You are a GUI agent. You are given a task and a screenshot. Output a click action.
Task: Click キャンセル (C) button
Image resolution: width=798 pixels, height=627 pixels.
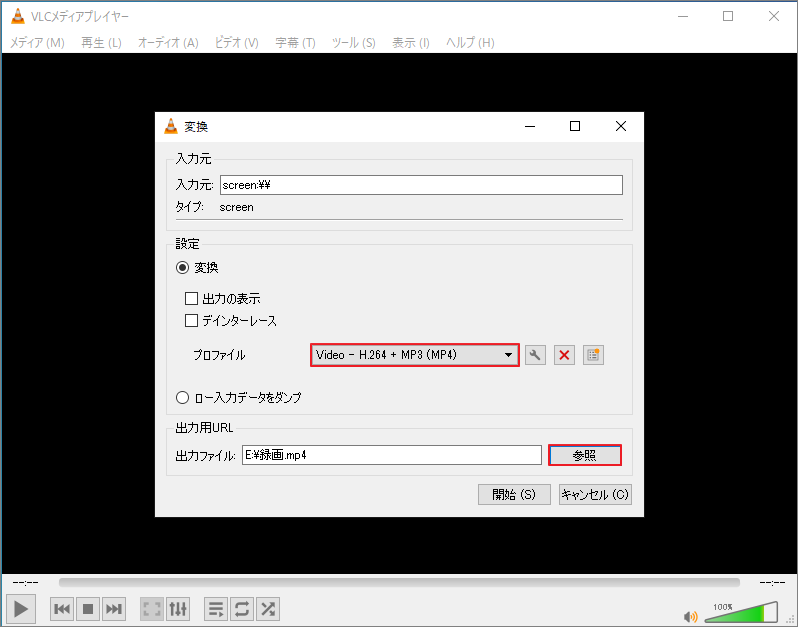click(595, 495)
